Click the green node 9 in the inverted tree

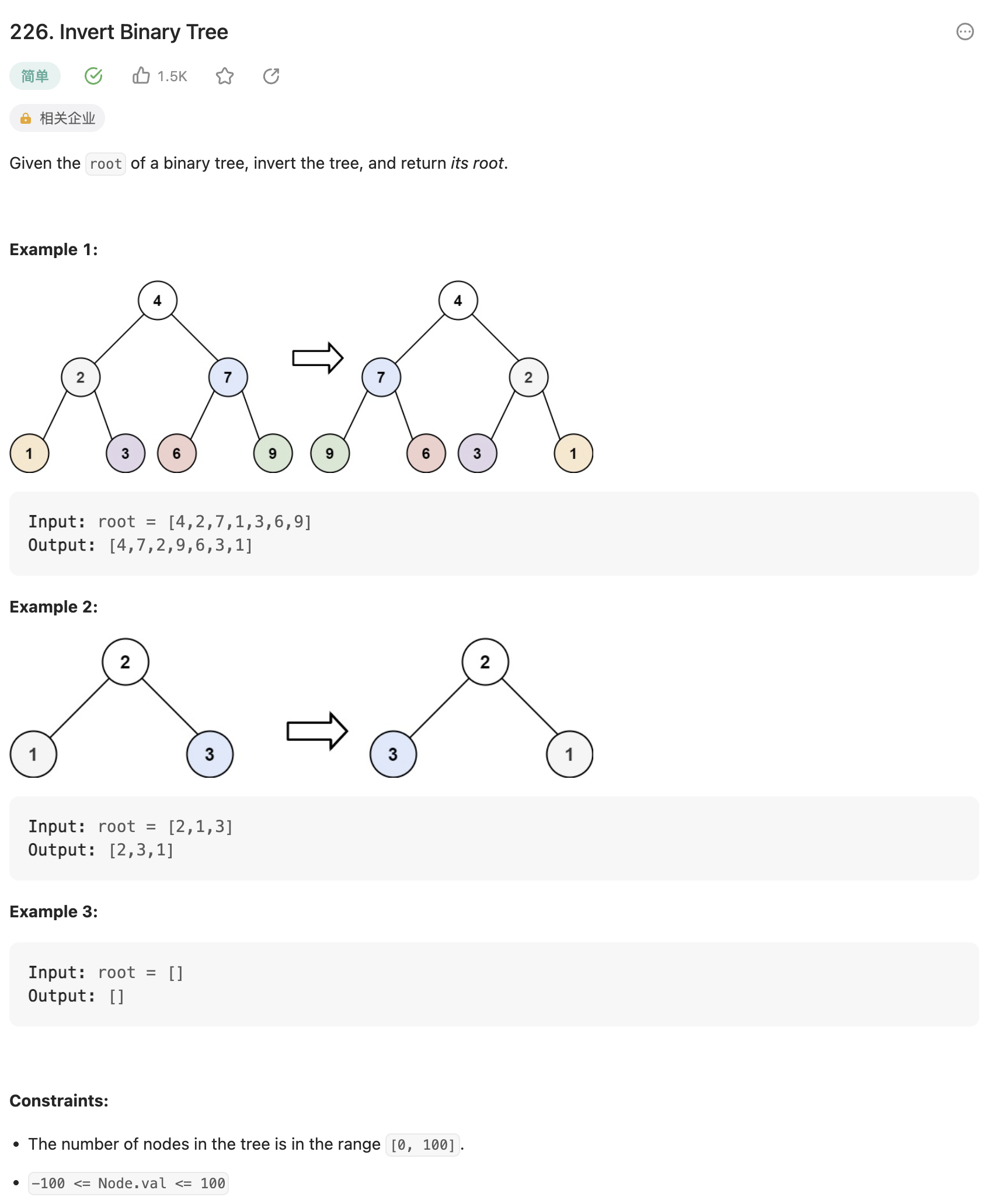point(330,453)
